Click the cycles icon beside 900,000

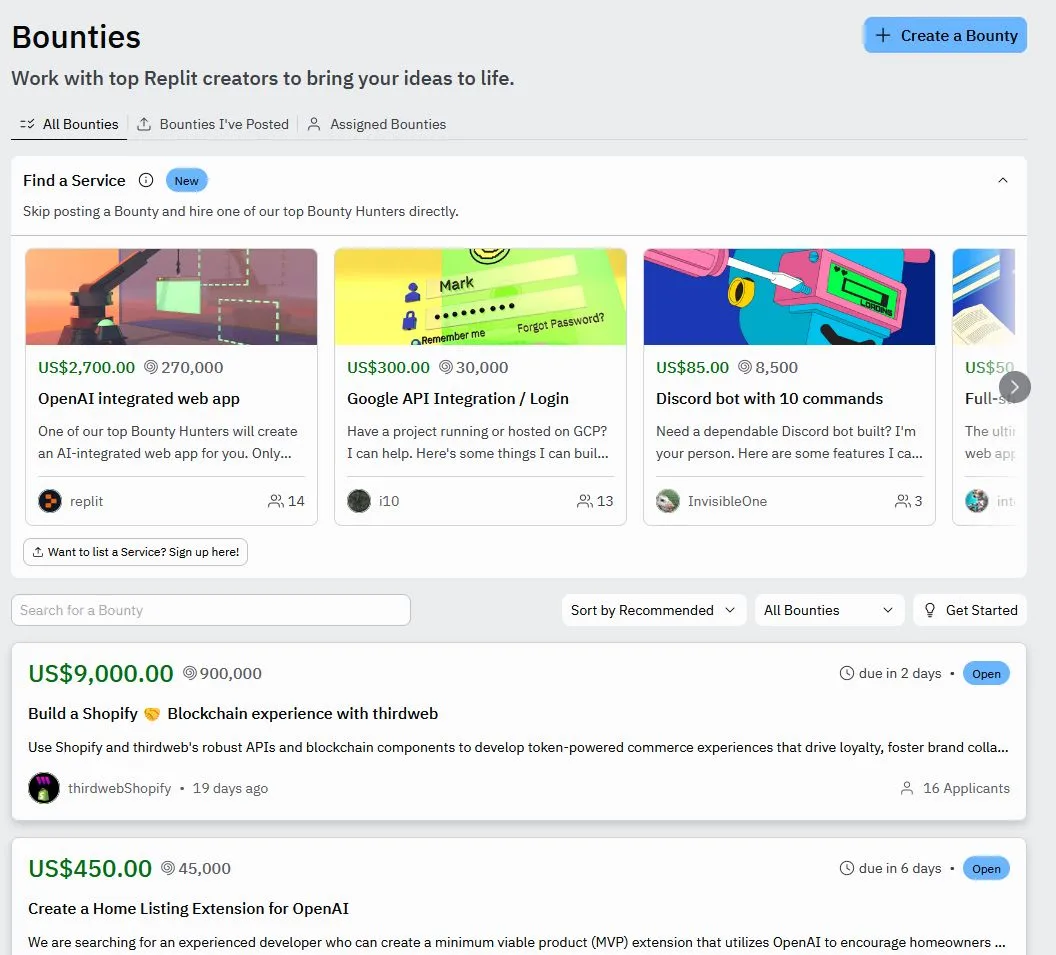click(x=190, y=673)
